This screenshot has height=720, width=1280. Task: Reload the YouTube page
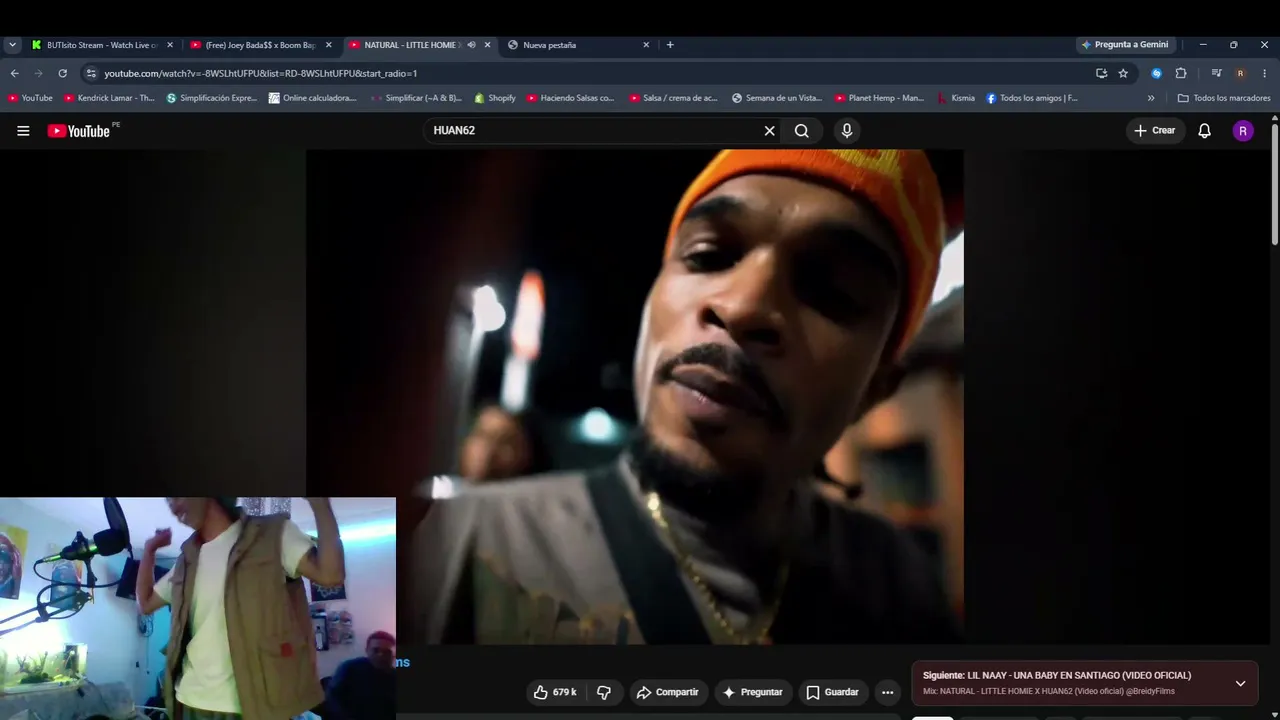point(62,73)
